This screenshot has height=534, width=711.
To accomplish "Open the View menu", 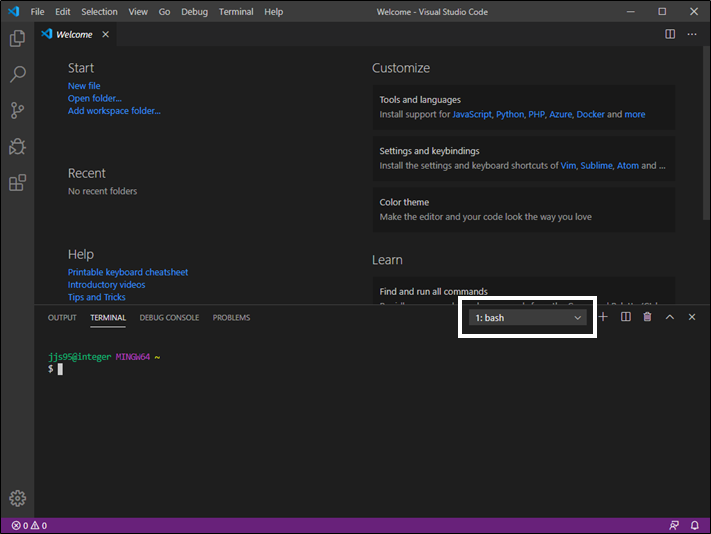I will [138, 12].
